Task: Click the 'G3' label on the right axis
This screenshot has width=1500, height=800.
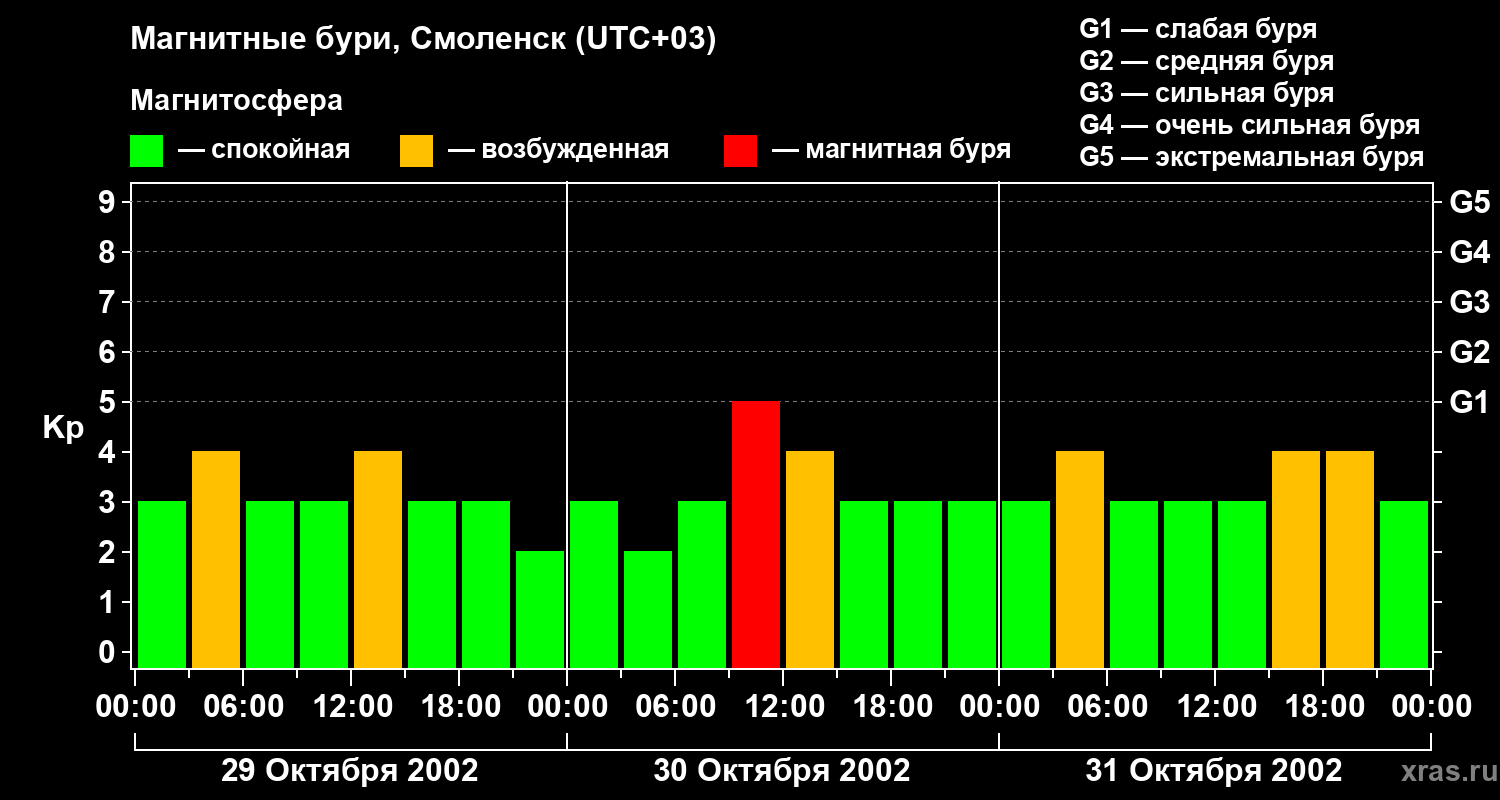Action: pos(1469,302)
